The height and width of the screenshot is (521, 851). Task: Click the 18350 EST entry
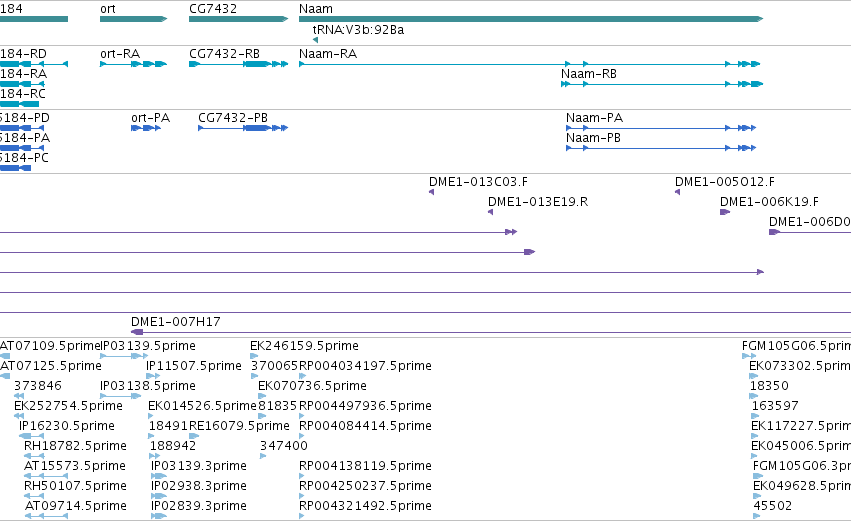pyautogui.click(x=769, y=386)
